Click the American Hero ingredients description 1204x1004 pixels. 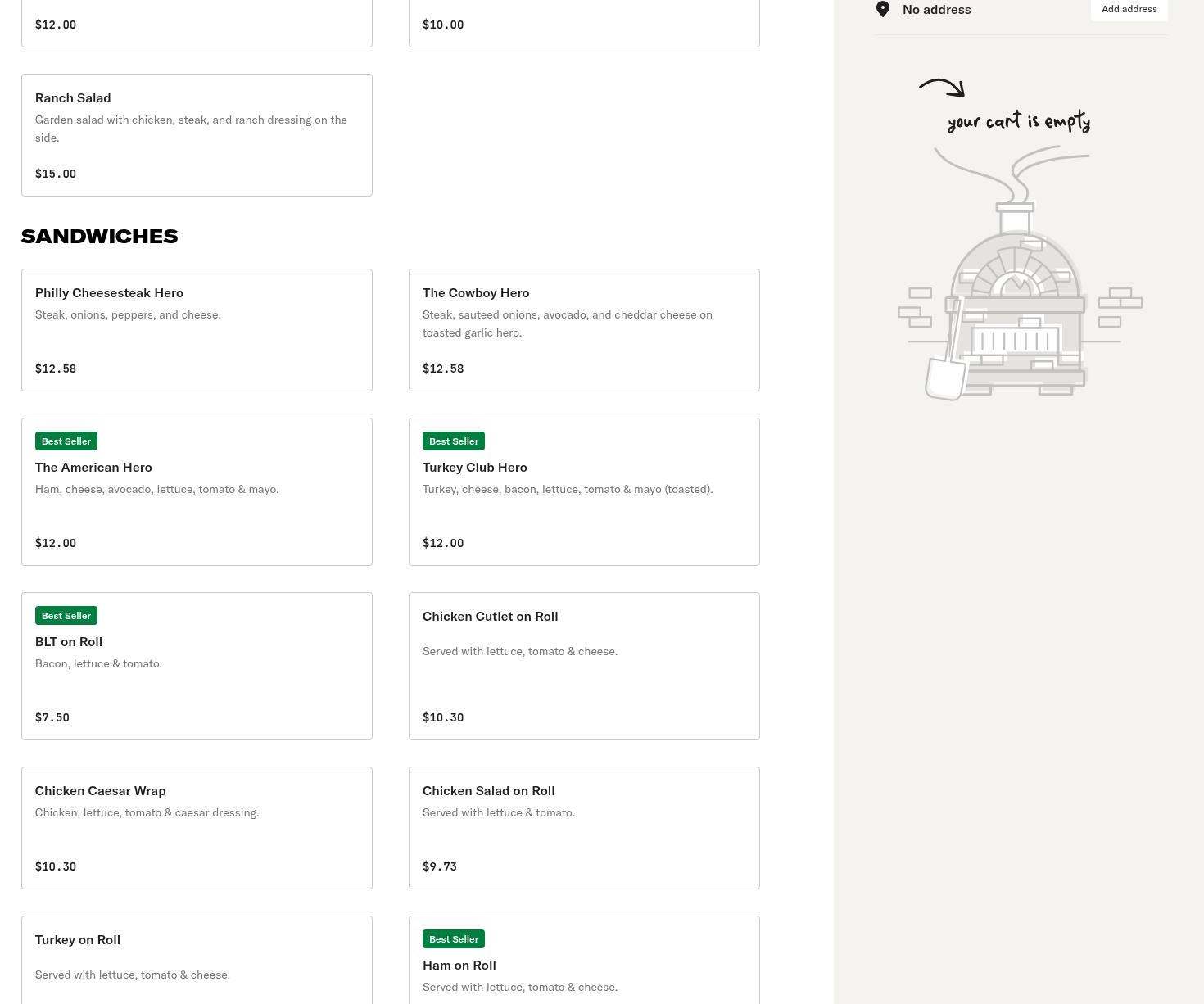(157, 489)
